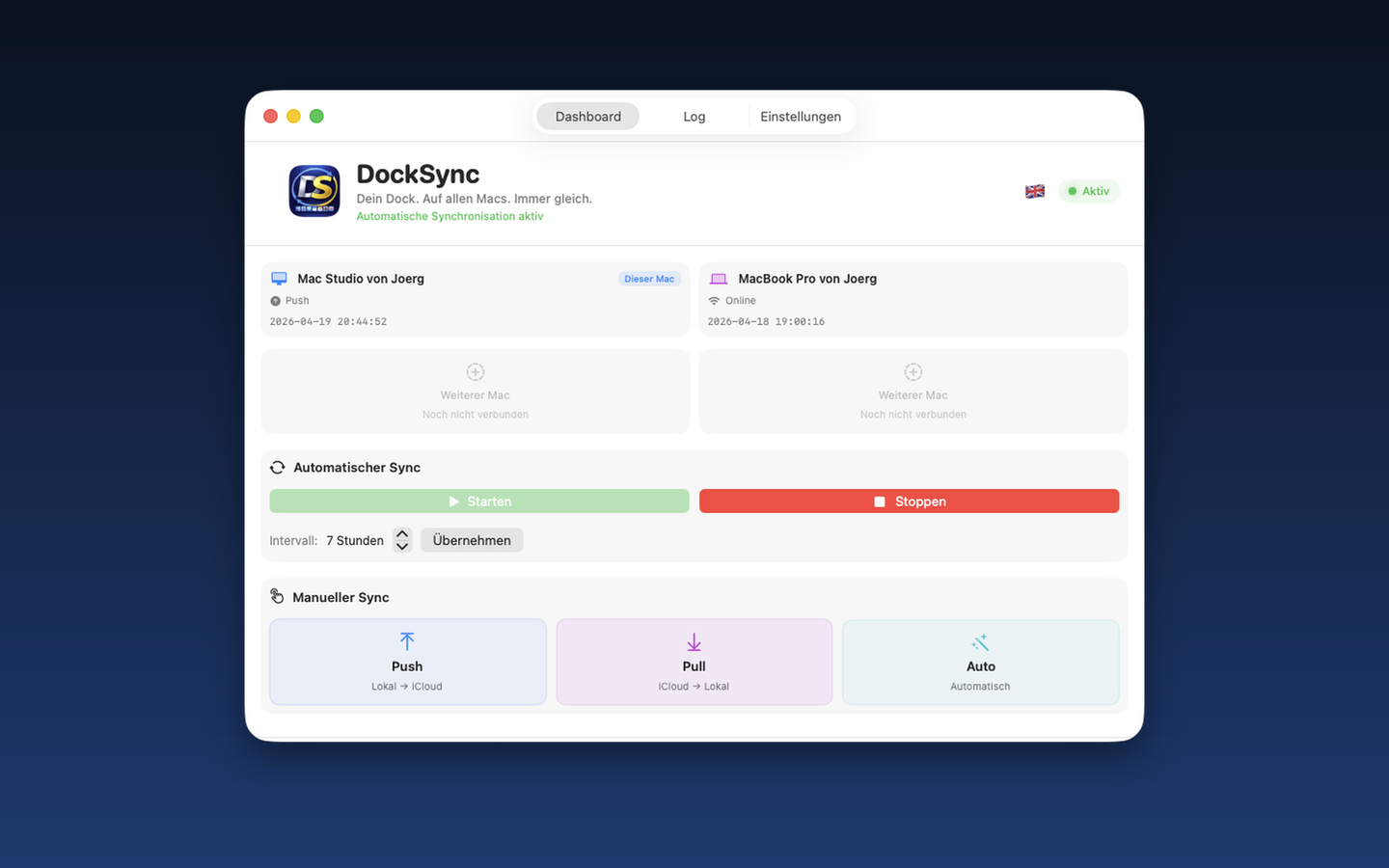This screenshot has height=868, width=1389.
Task: Click the Übernehmen button
Action: (x=472, y=540)
